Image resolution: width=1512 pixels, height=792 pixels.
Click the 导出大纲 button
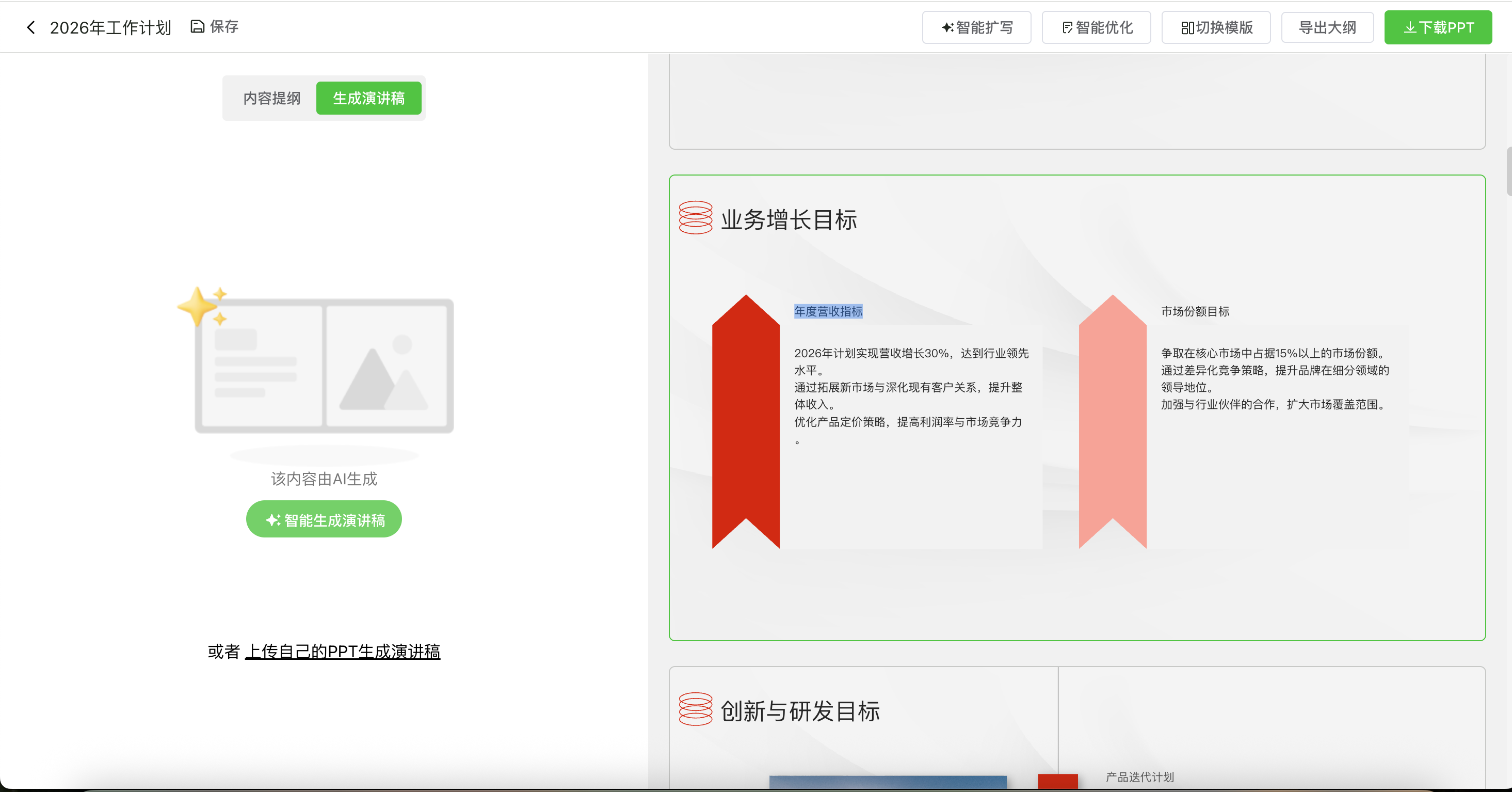(1327, 27)
